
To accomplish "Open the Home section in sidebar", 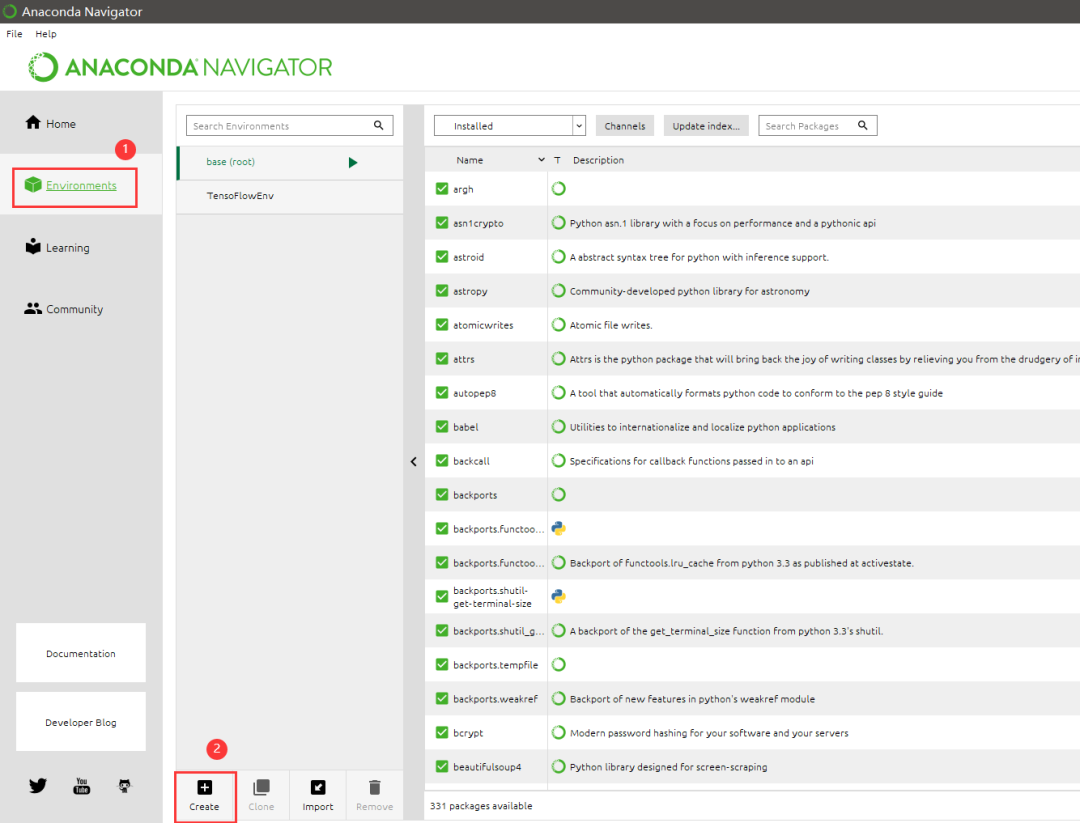I will [x=51, y=123].
